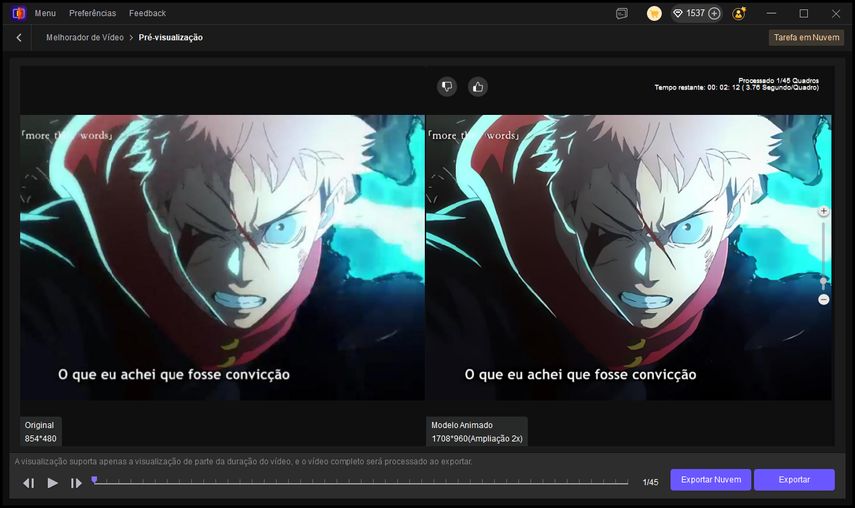Click the Exportar button
Screen dimensions: 855x508
794,480
